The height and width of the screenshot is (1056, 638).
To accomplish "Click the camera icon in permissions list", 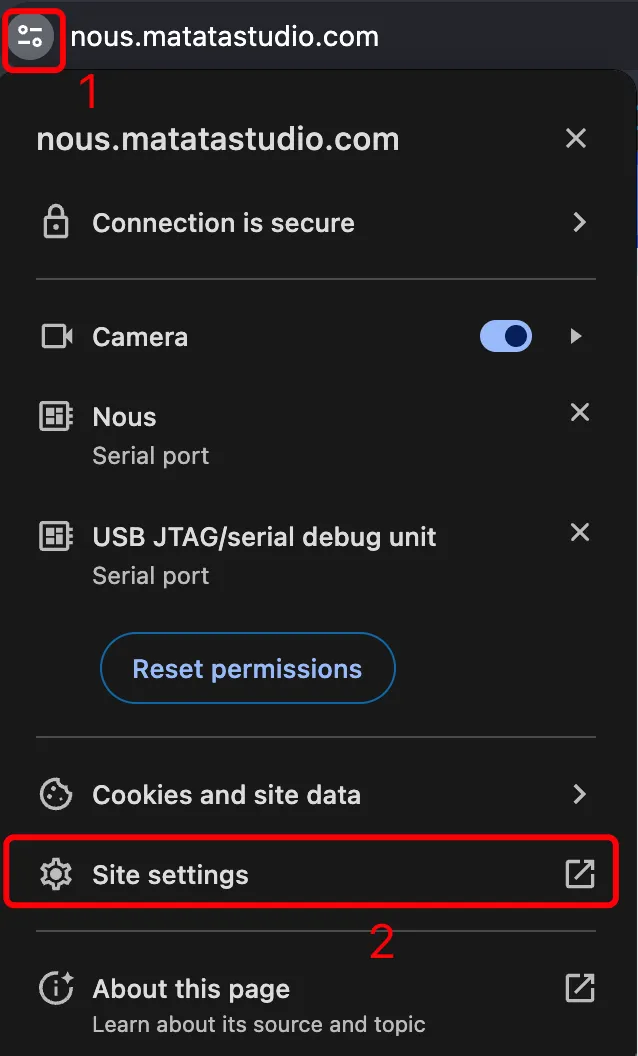I will (x=57, y=336).
